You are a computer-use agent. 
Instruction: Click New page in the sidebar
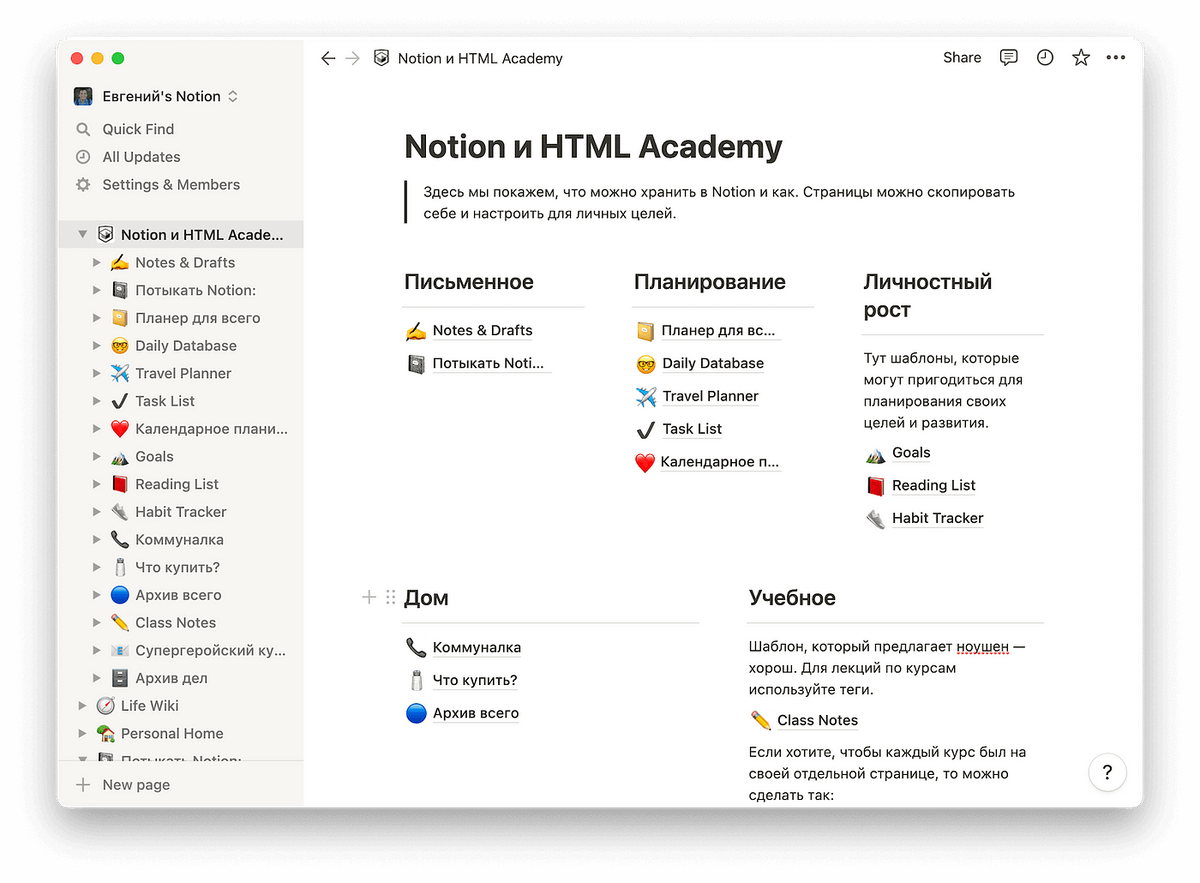tap(136, 785)
